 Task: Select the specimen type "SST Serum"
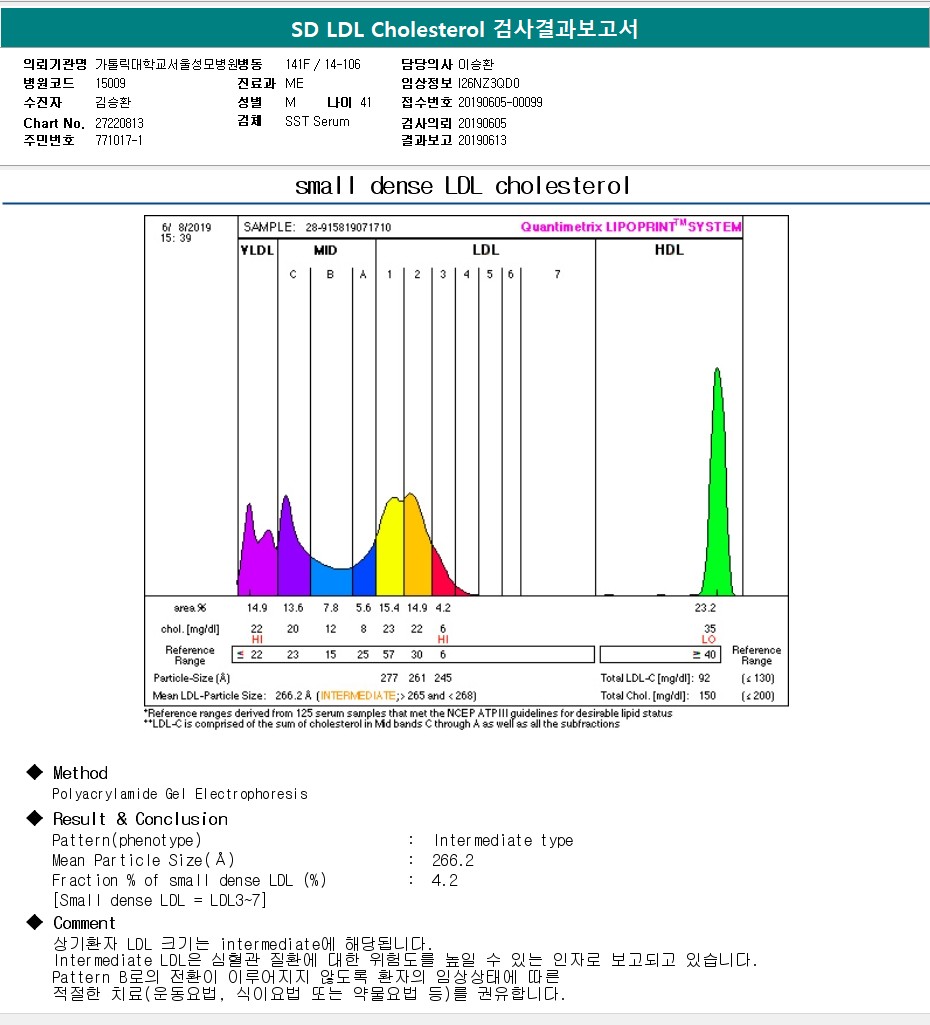pos(317,122)
